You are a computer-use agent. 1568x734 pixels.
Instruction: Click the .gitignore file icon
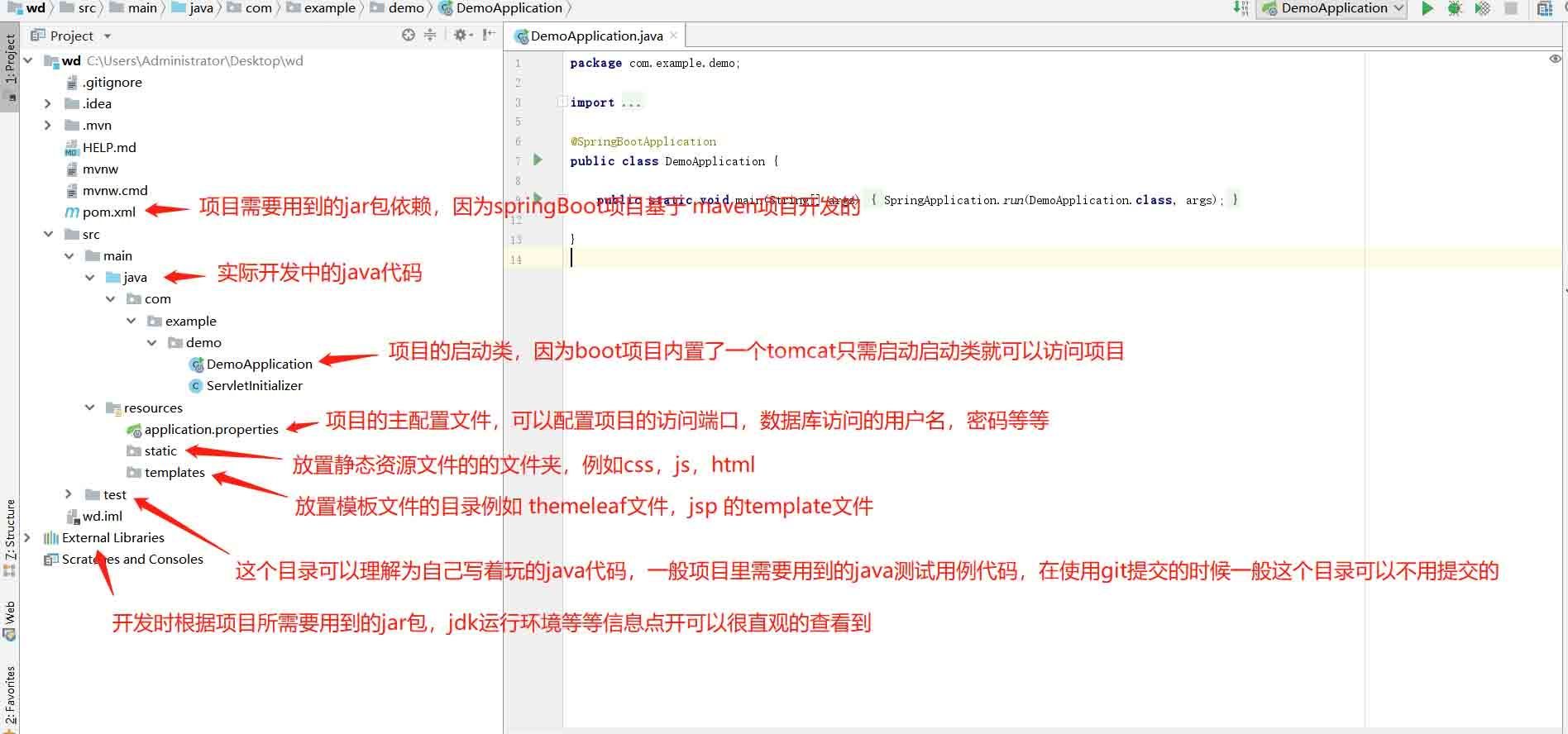coord(72,83)
